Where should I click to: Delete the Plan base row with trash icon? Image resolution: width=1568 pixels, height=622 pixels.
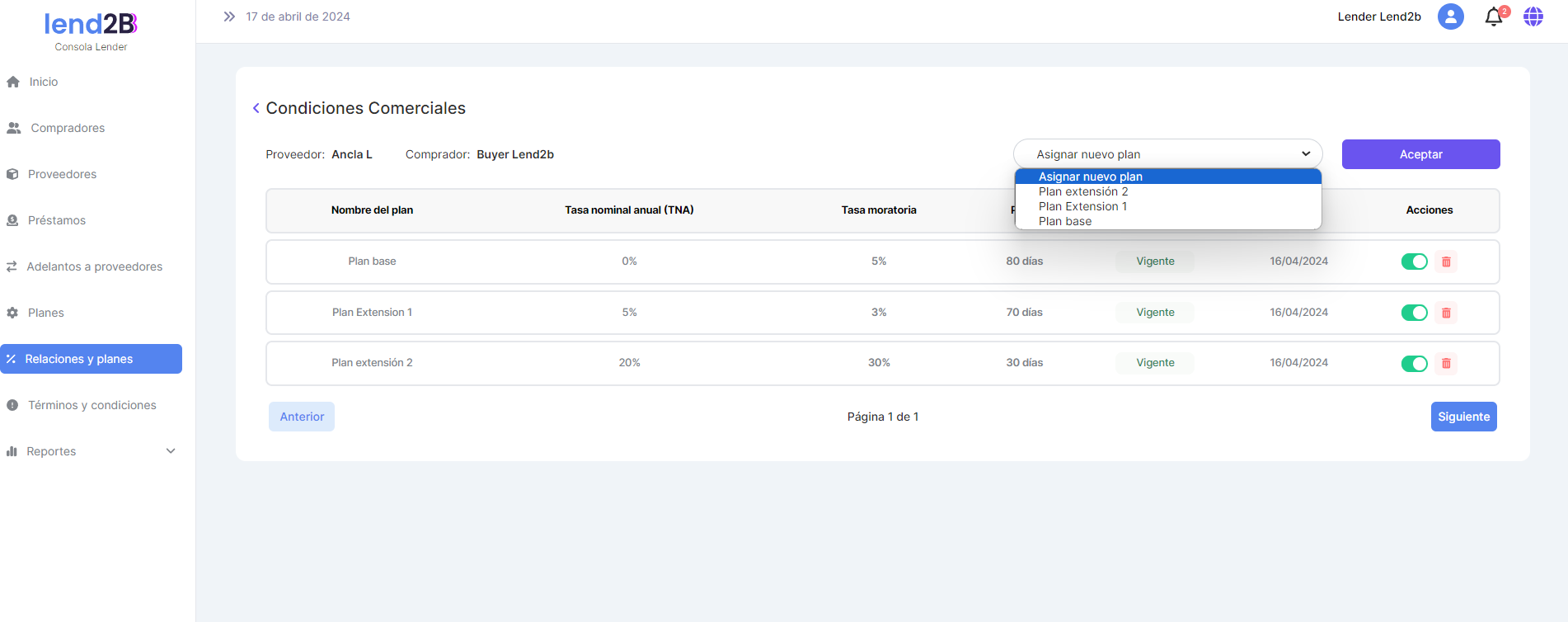coord(1446,262)
